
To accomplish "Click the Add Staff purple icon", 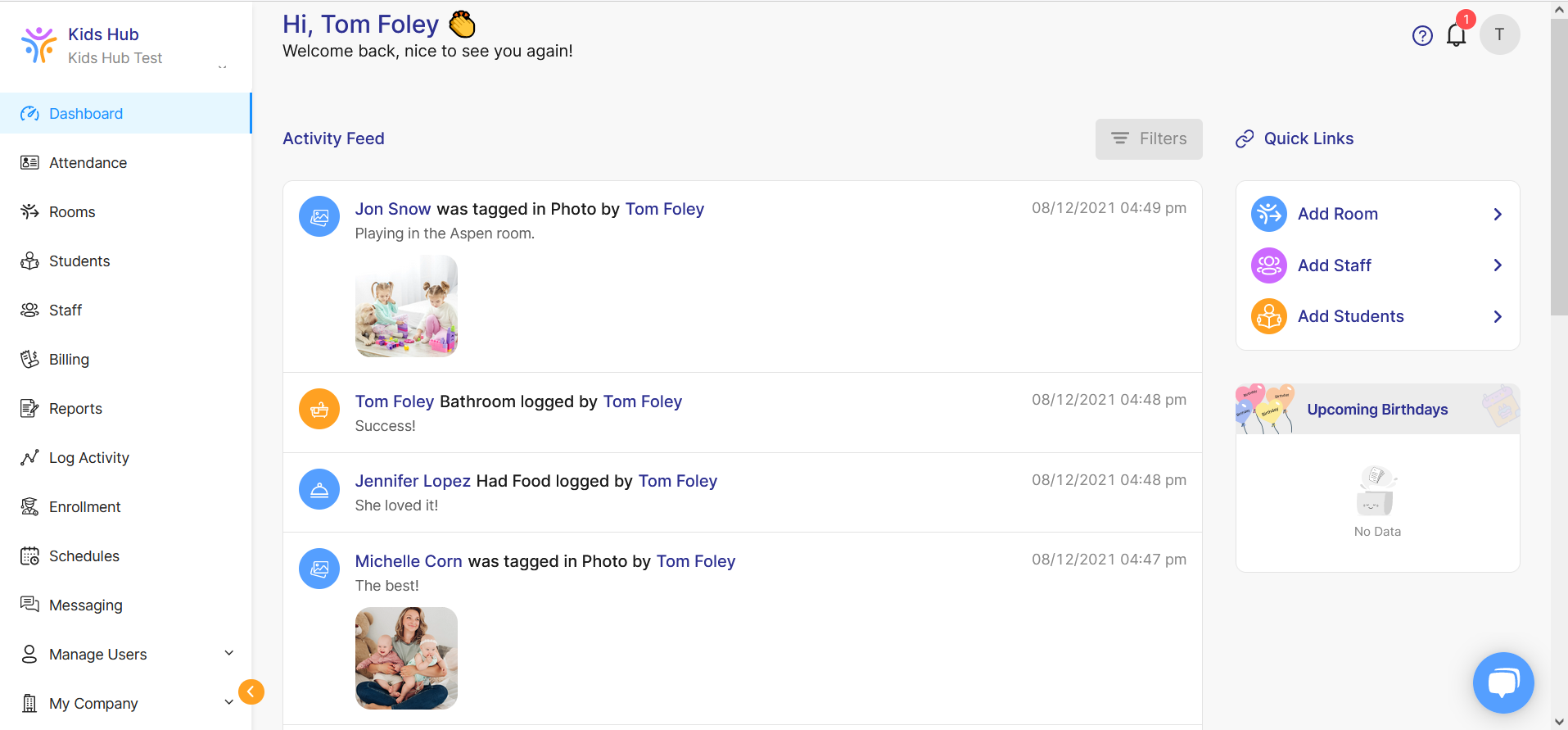I will pyautogui.click(x=1268, y=265).
